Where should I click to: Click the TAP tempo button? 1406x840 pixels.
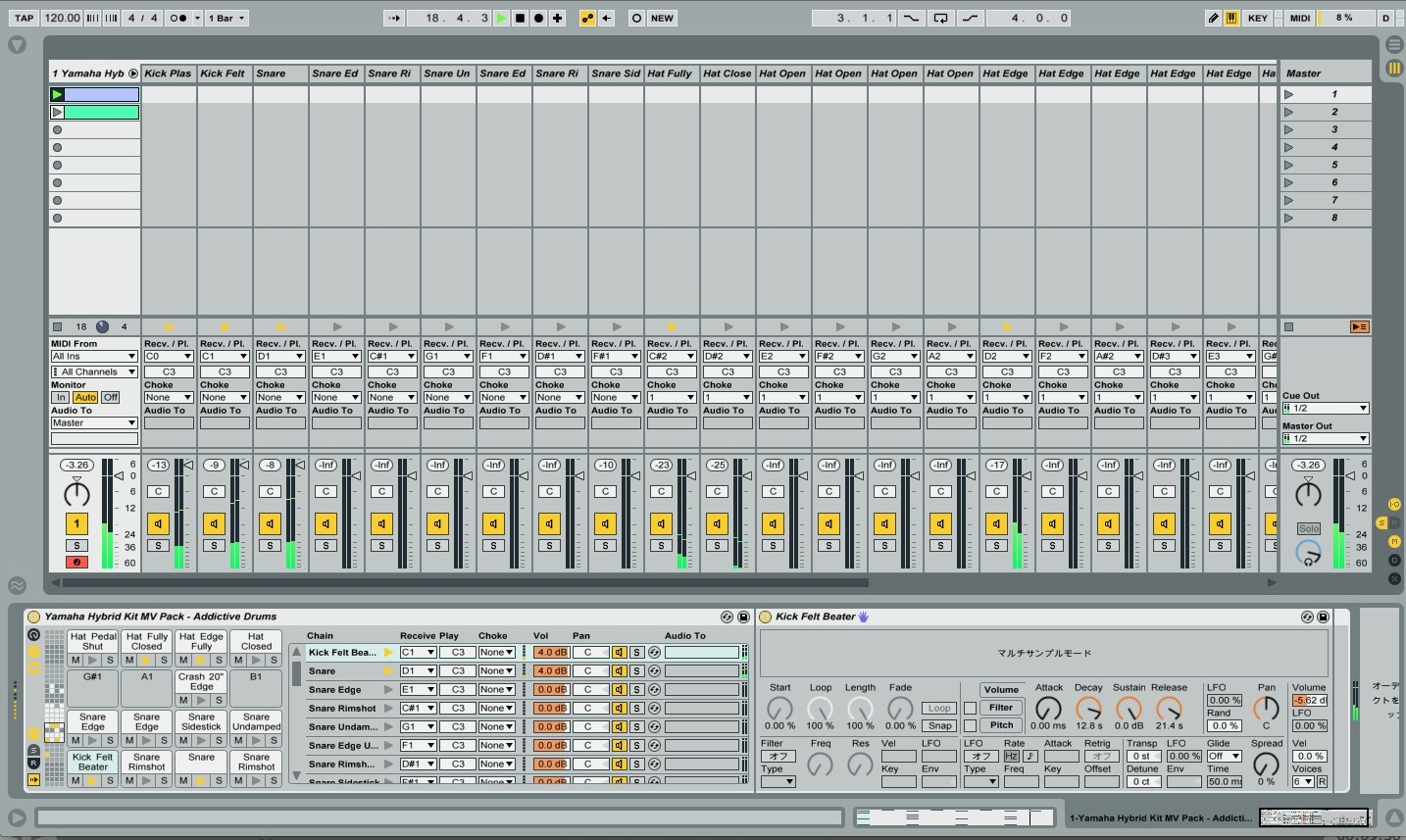pyautogui.click(x=24, y=18)
